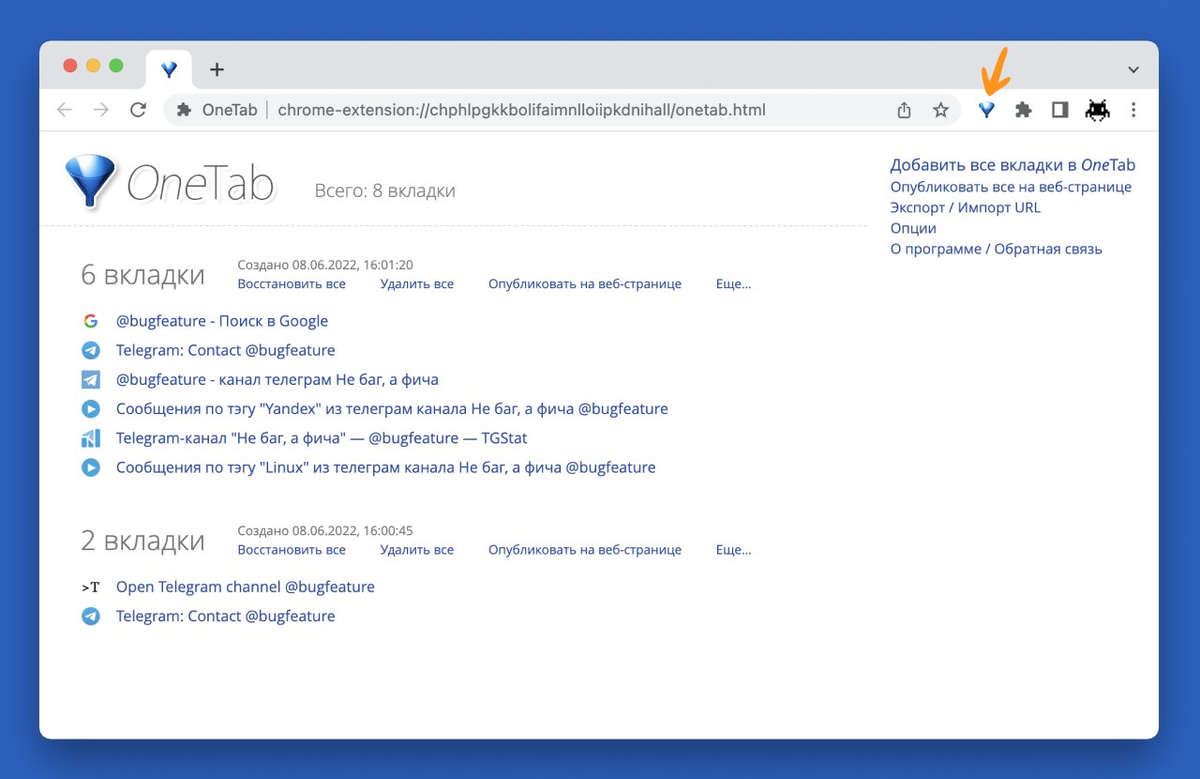Image resolution: width=1200 pixels, height=779 pixels.
Task: Open the TGStat channel link
Action: 321,438
